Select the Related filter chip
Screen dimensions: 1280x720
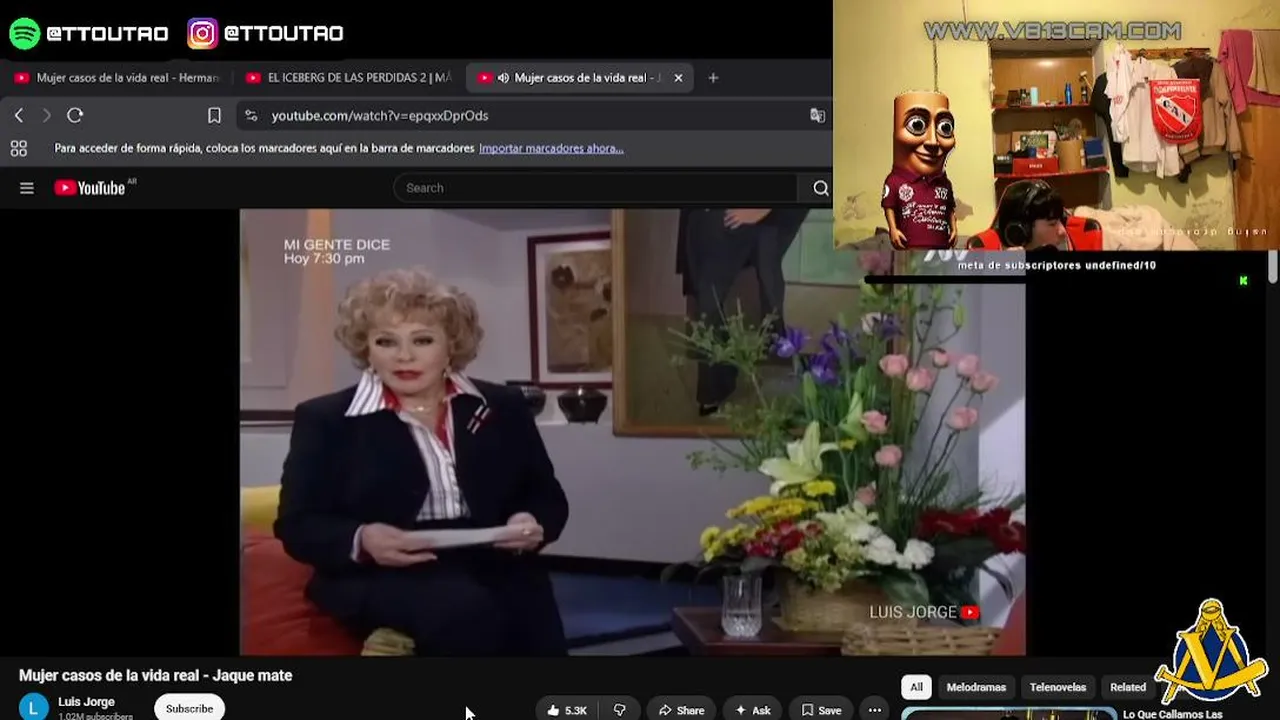1128,687
